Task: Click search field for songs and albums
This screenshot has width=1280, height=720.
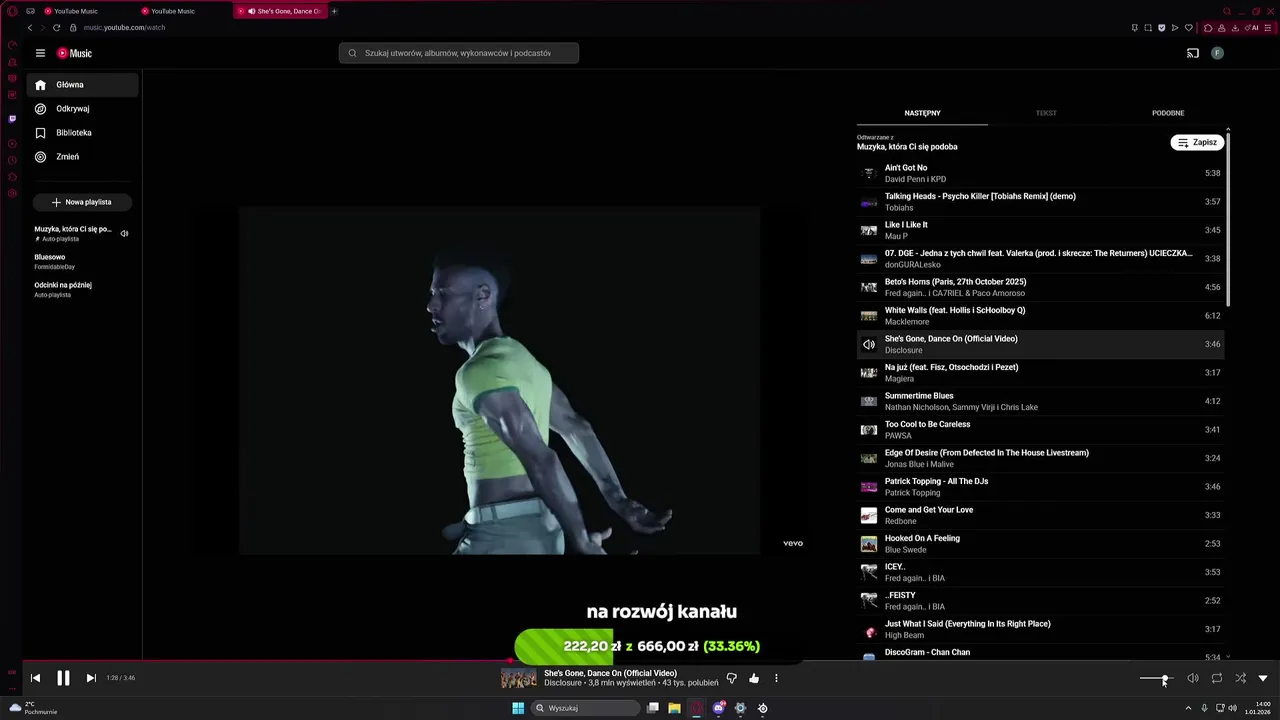Action: coord(458,53)
